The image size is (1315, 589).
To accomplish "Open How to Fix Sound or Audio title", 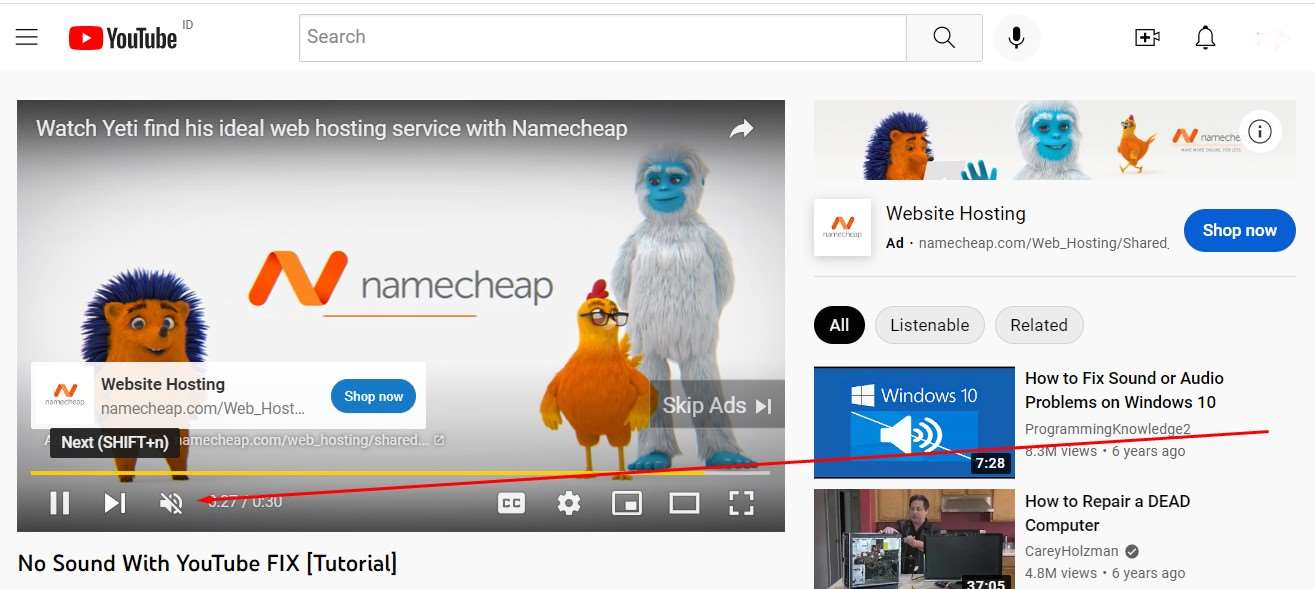I will 1124,390.
